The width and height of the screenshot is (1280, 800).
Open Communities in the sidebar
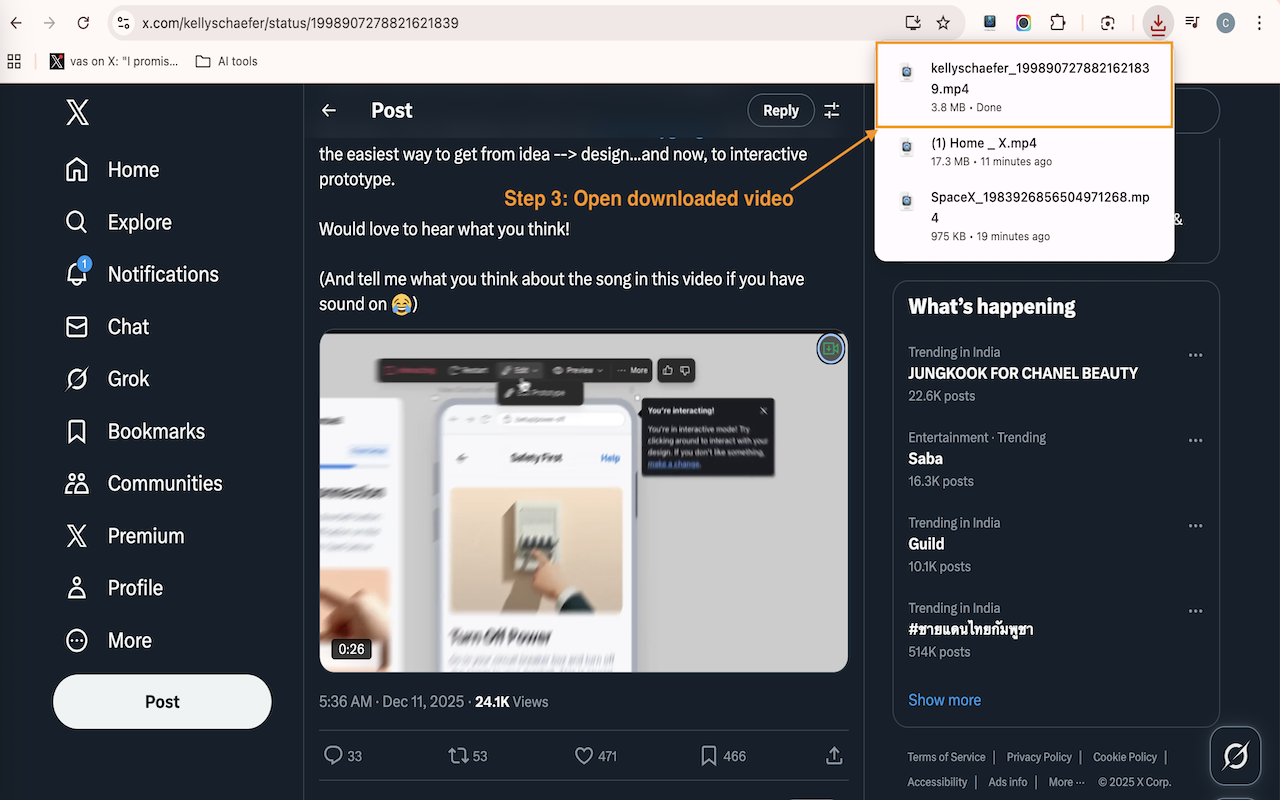point(165,483)
